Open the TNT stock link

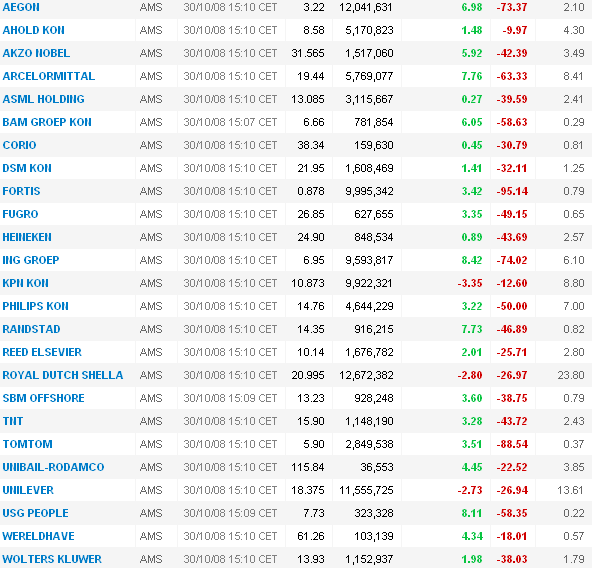tap(13, 421)
